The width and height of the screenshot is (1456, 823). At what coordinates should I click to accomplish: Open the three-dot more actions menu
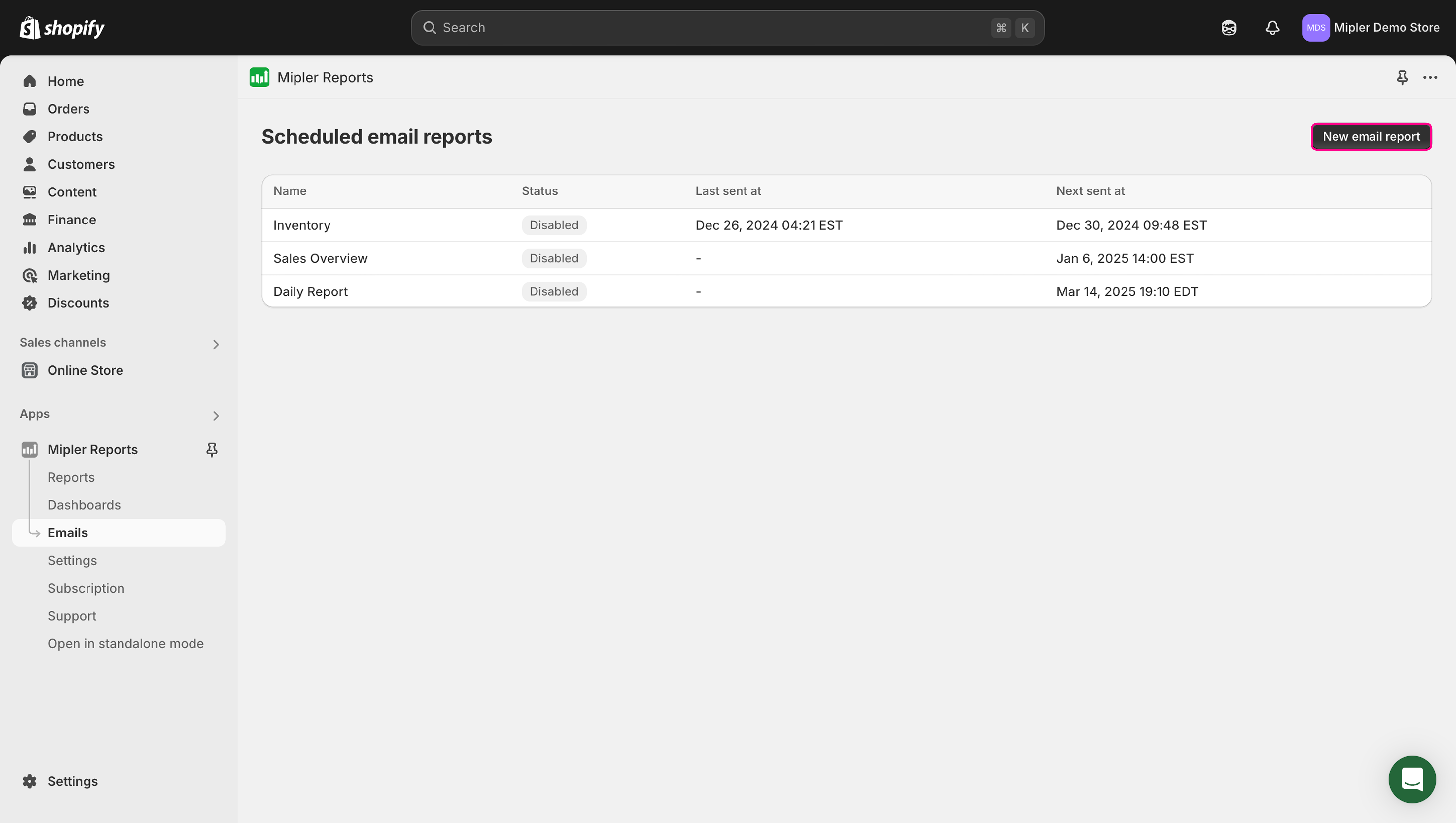[1430, 78]
